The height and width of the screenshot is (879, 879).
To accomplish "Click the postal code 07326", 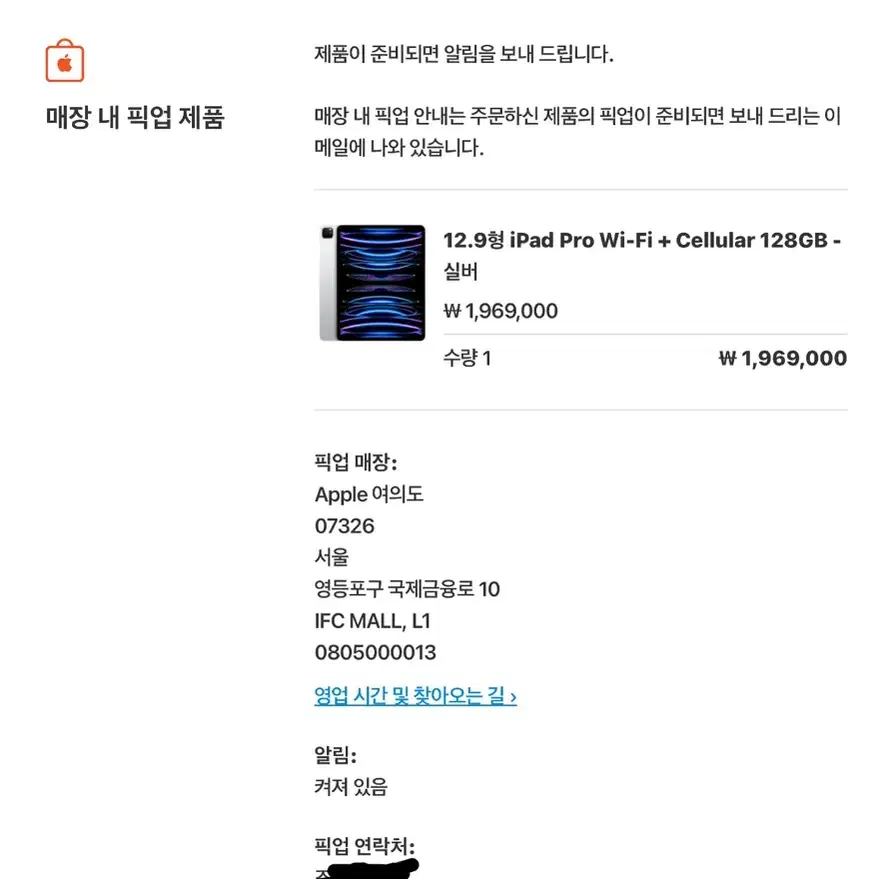I will pos(344,526).
